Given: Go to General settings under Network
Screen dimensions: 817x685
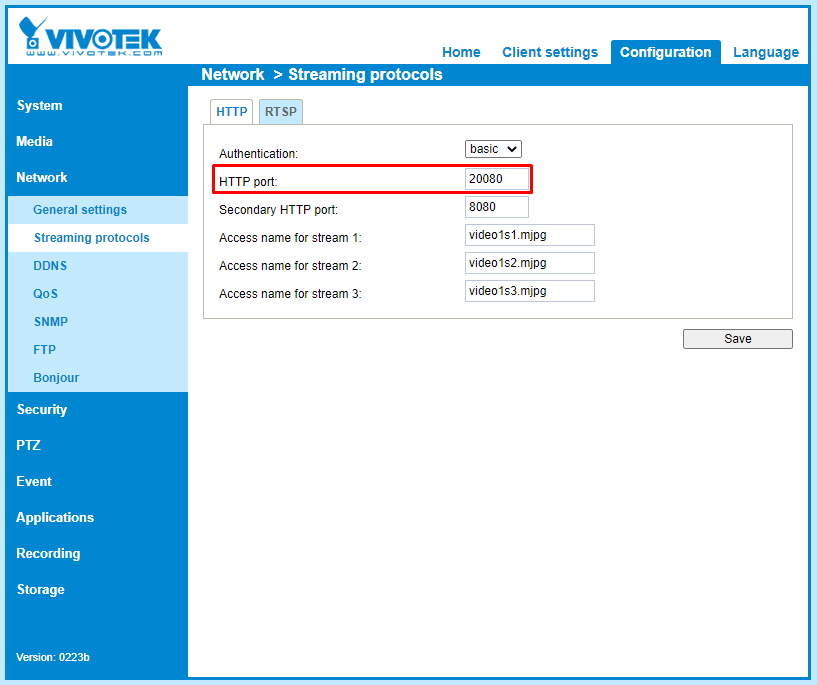Looking at the screenshot, I should point(79,210).
